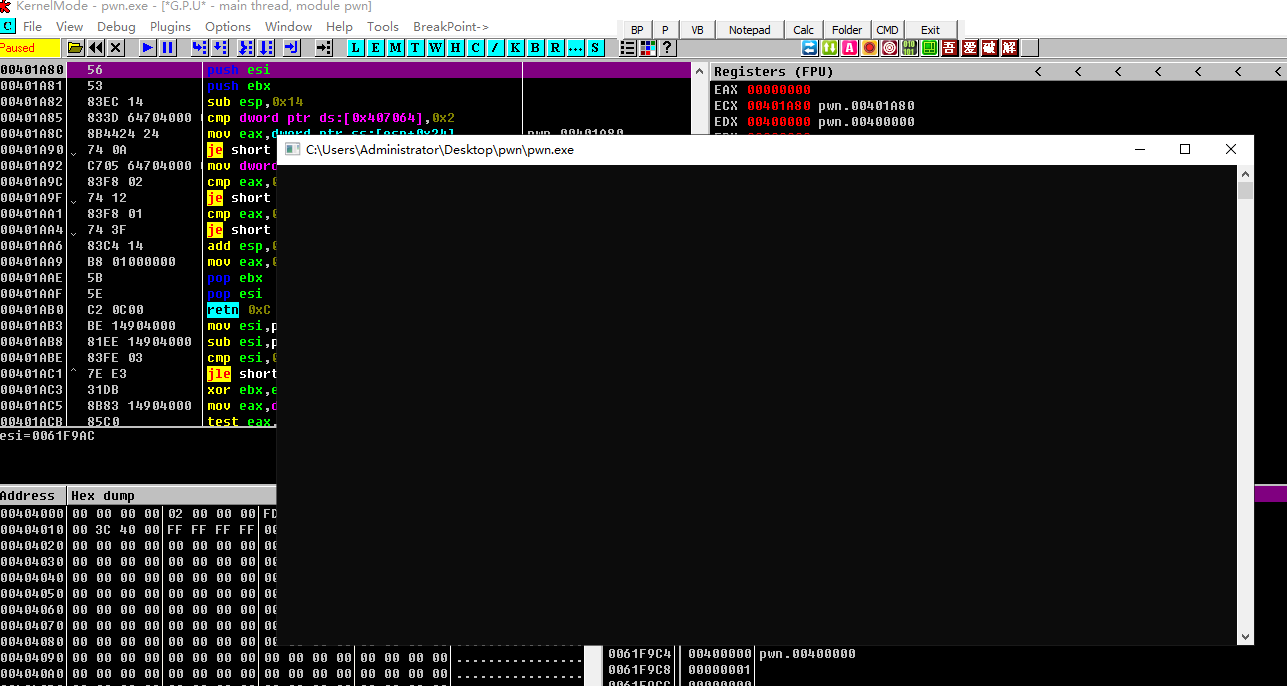
Task: Open Call stack with K button
Action: pos(515,47)
